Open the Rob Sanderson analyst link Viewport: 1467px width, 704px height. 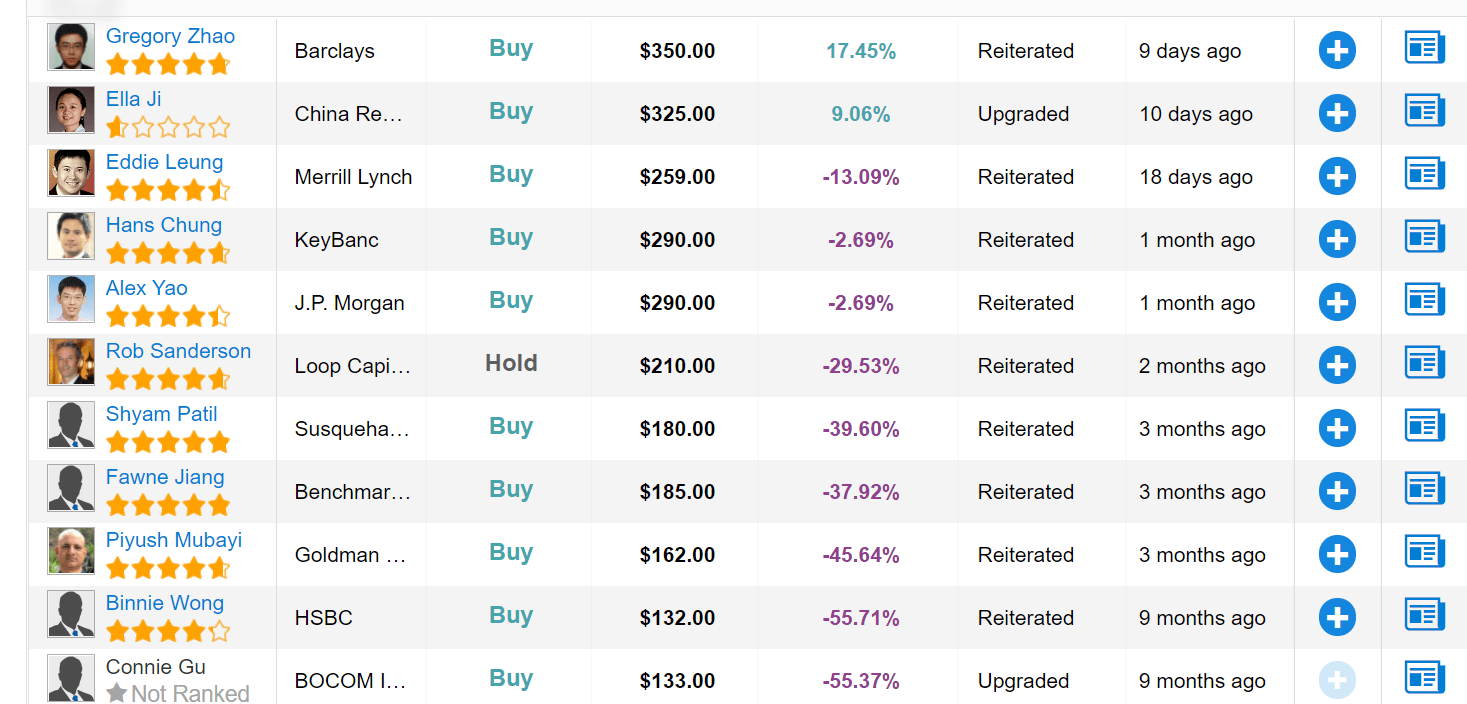click(178, 351)
